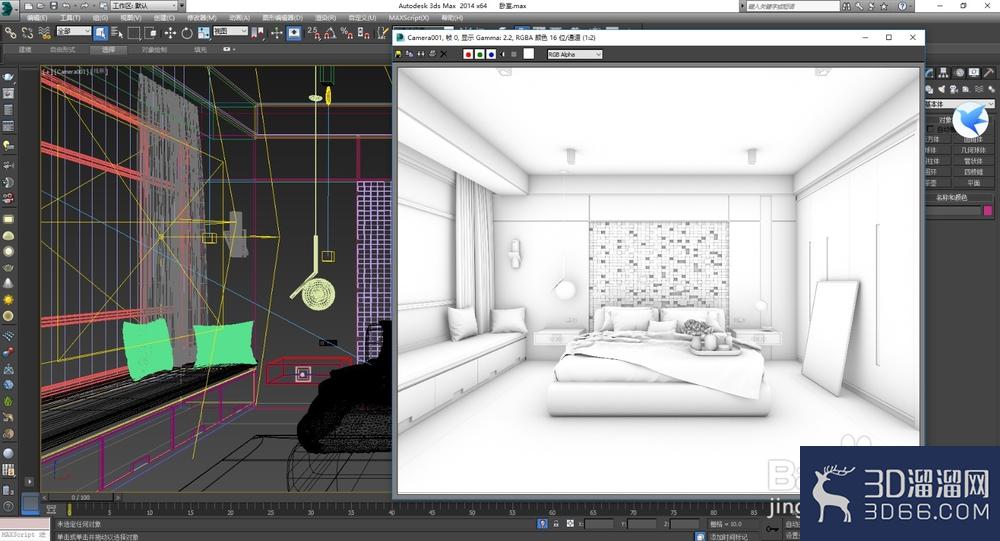The height and width of the screenshot is (541, 1000).
Task: Expand the primitives type dropdown arrow
Action: pos(990,104)
